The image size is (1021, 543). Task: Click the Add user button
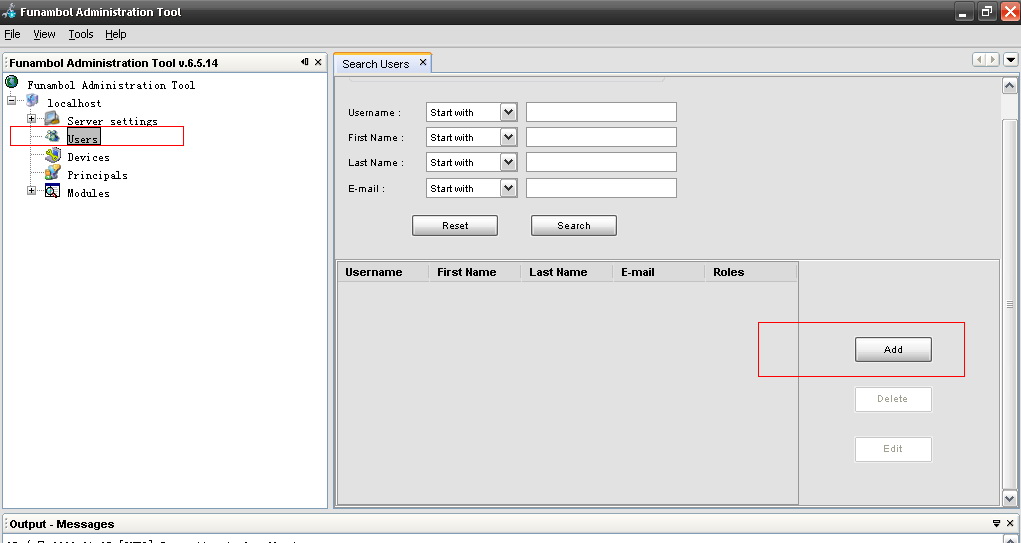893,350
